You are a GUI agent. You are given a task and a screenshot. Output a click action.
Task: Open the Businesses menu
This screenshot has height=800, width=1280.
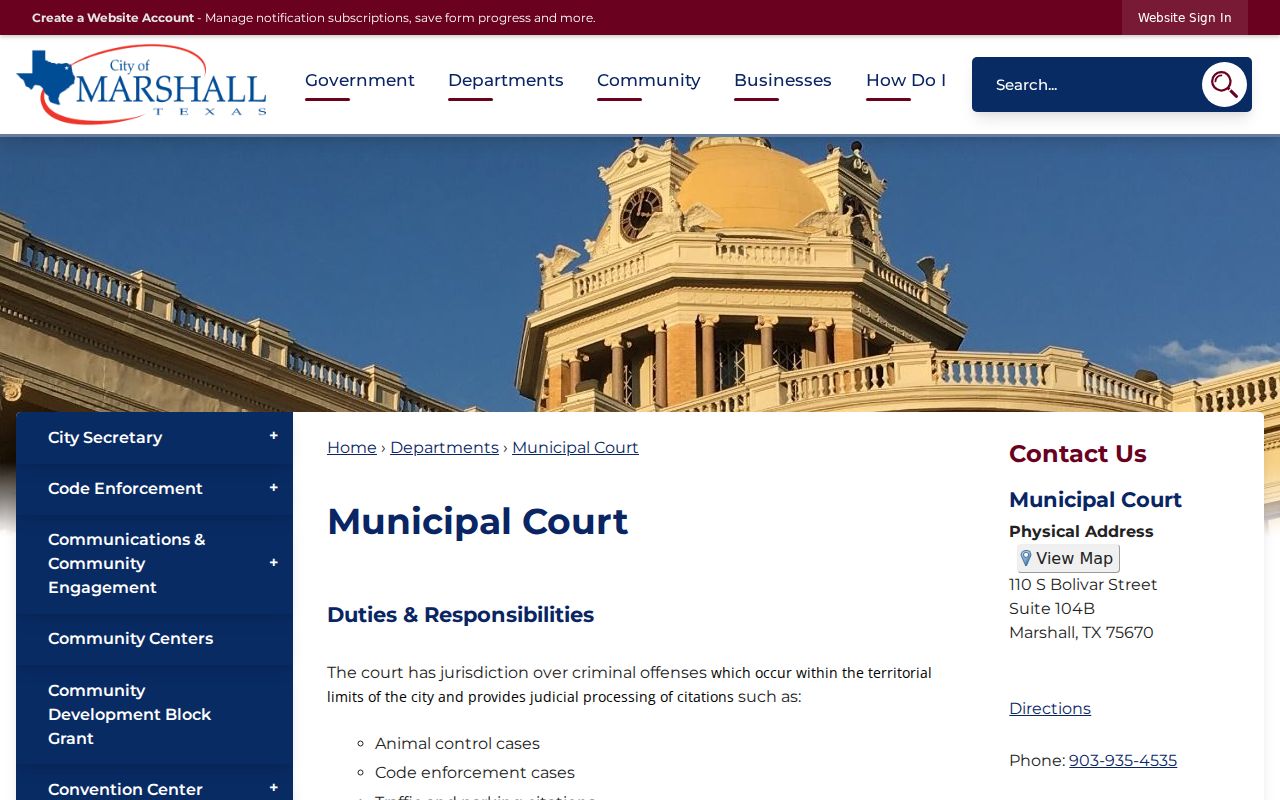[x=783, y=81]
